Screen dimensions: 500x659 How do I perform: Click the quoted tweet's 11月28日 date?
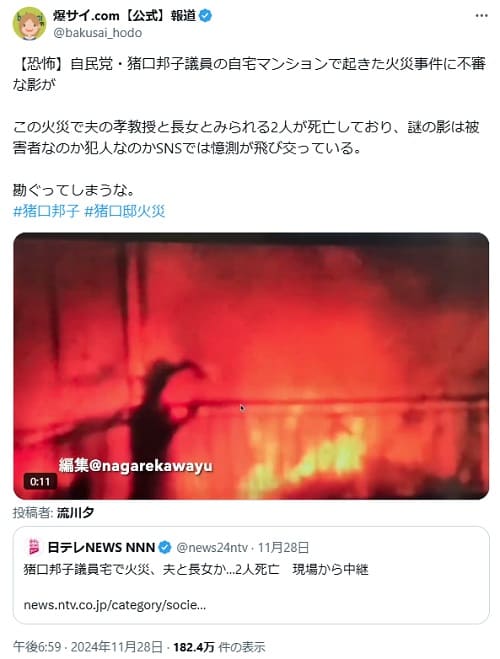click(284, 547)
